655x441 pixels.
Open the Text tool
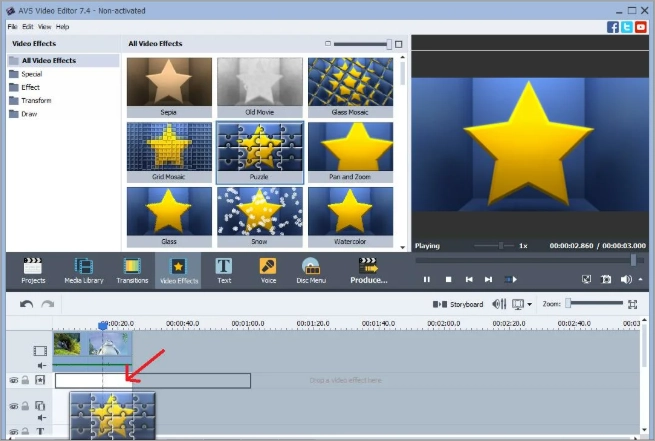[x=224, y=271]
